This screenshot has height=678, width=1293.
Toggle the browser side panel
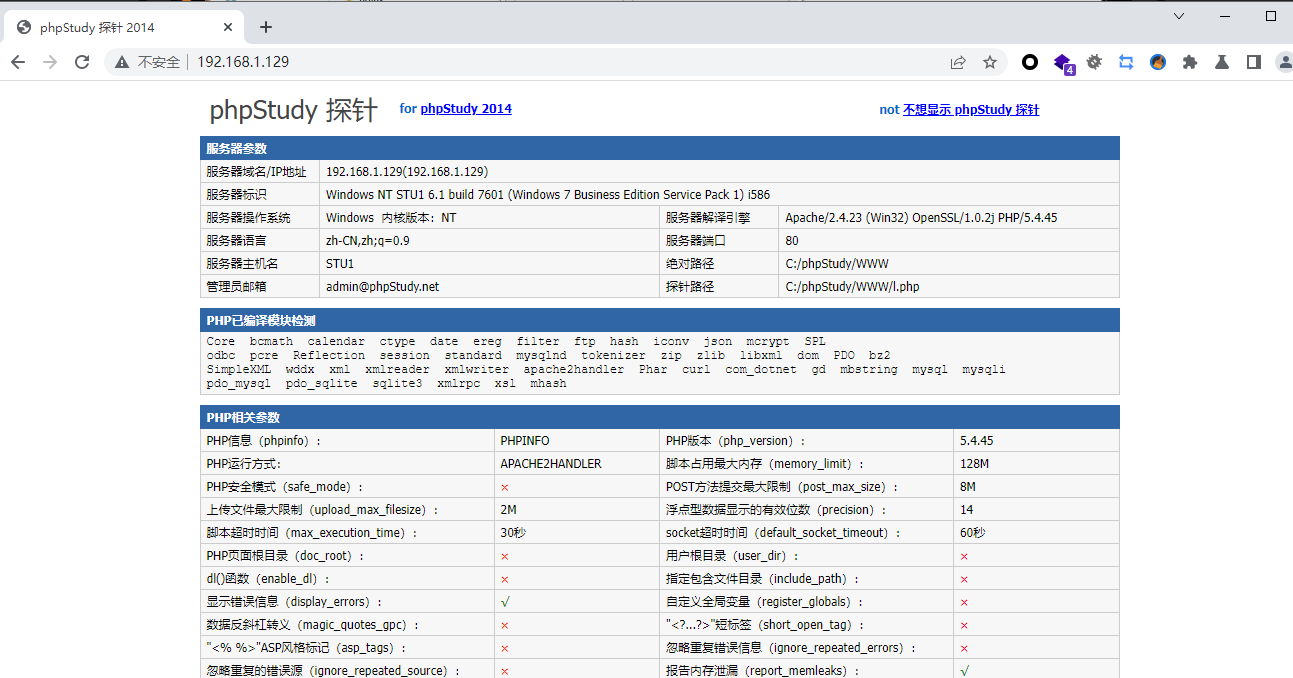pyautogui.click(x=1254, y=62)
